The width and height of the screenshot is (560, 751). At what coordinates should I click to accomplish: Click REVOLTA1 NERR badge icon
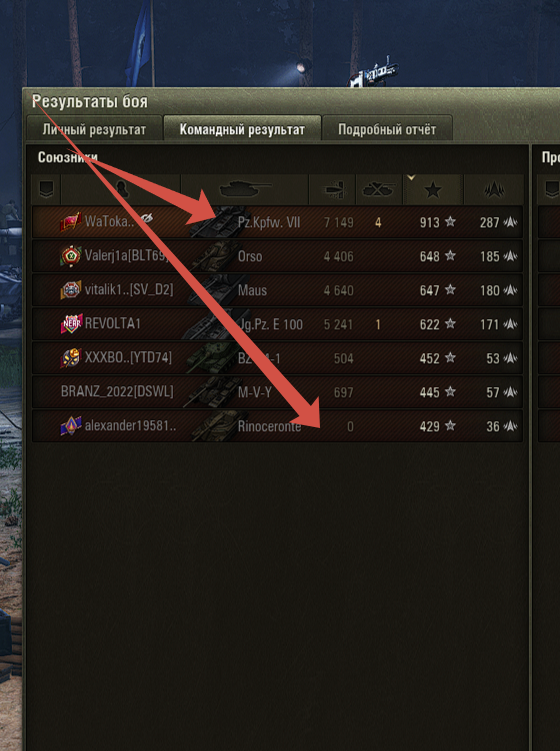pos(71,324)
